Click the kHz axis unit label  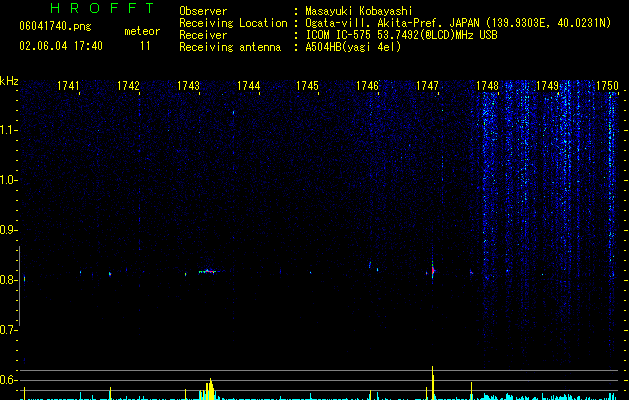pos(9,81)
